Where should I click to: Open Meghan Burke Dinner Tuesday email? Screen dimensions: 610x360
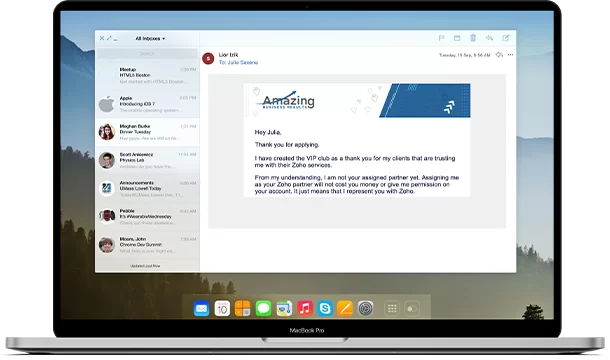(x=147, y=132)
